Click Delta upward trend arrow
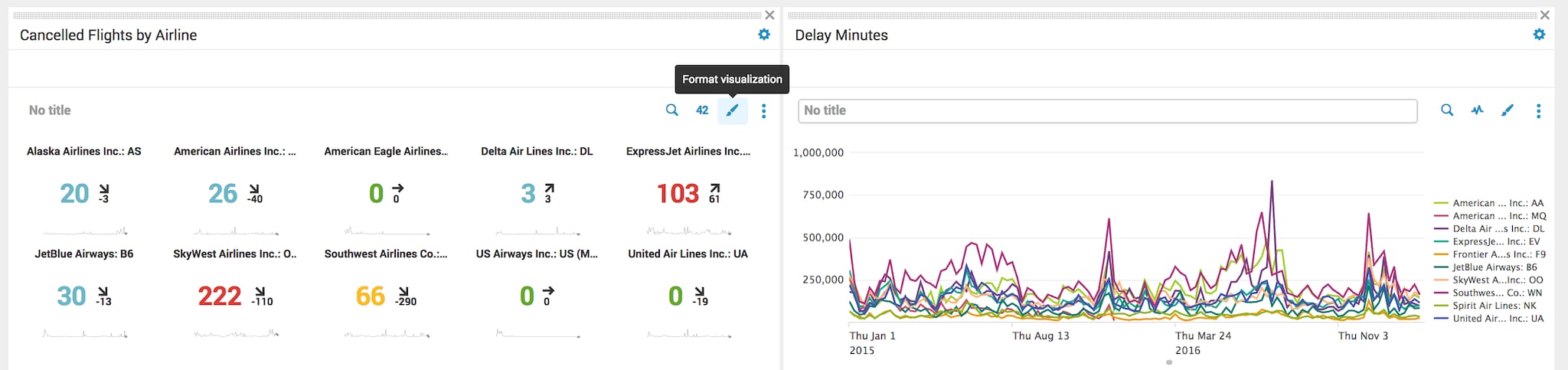1568x370 pixels. click(x=549, y=188)
